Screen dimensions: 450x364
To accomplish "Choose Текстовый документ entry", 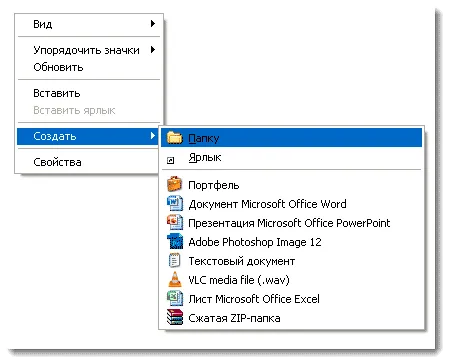I will (291, 261).
